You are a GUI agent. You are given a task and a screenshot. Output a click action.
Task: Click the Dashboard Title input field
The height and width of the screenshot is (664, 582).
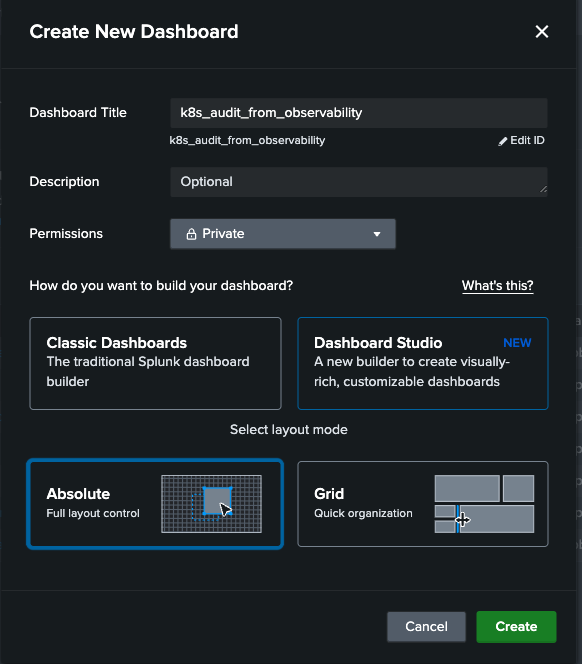(358, 113)
